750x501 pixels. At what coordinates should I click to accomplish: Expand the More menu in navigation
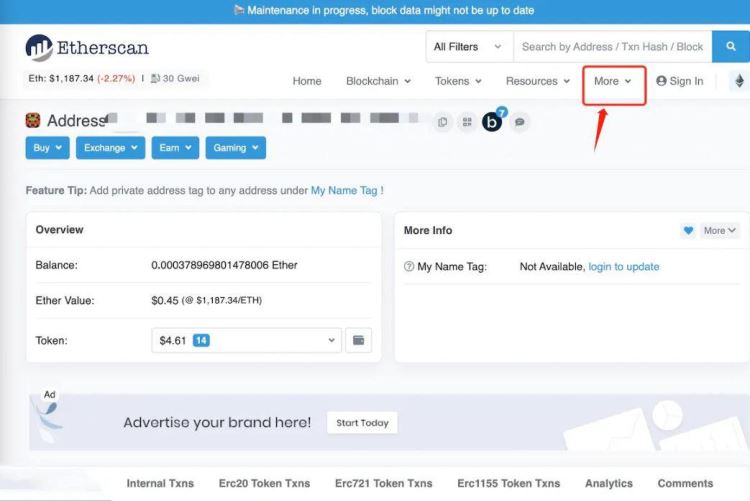[613, 81]
